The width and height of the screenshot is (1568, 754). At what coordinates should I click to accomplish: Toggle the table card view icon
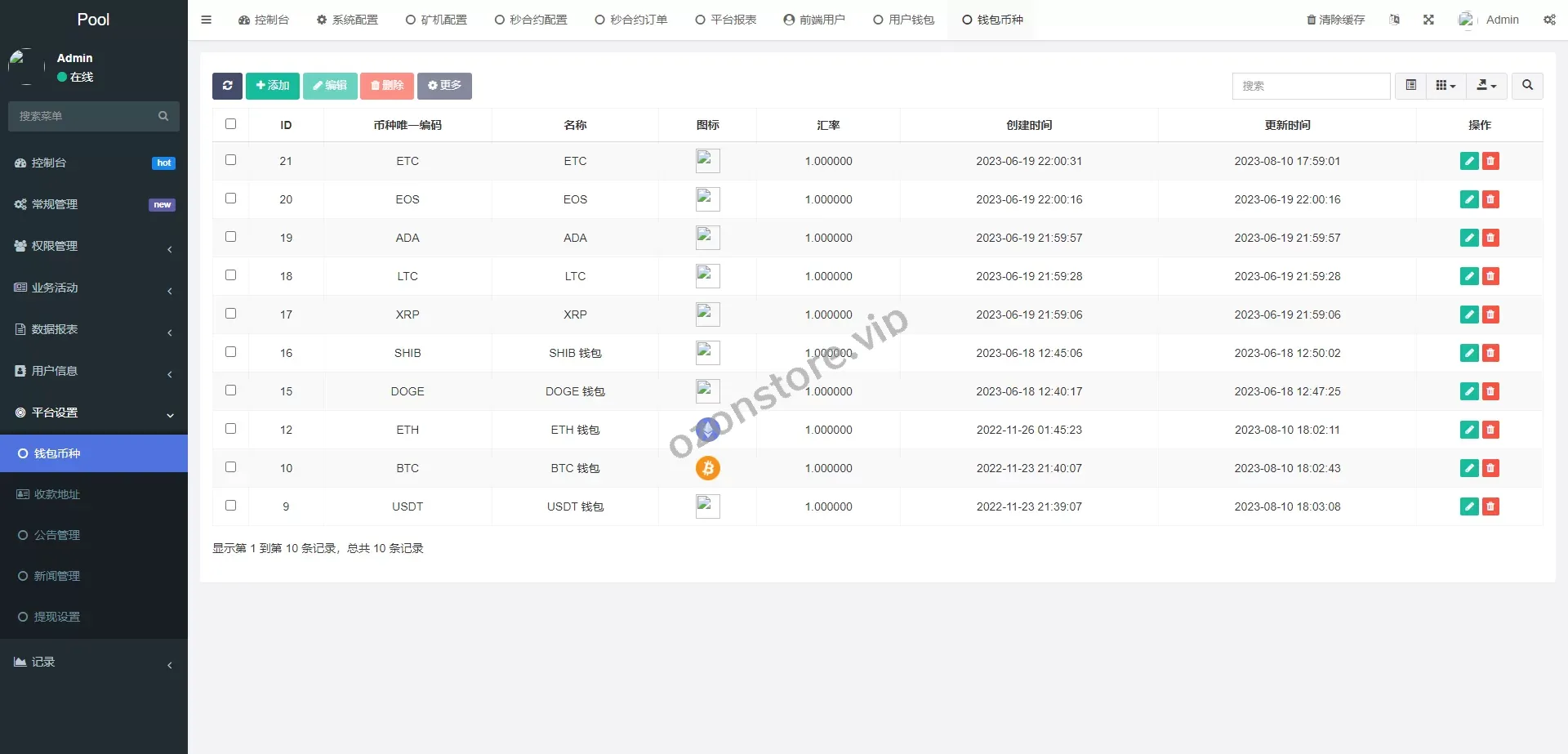[x=1410, y=86]
